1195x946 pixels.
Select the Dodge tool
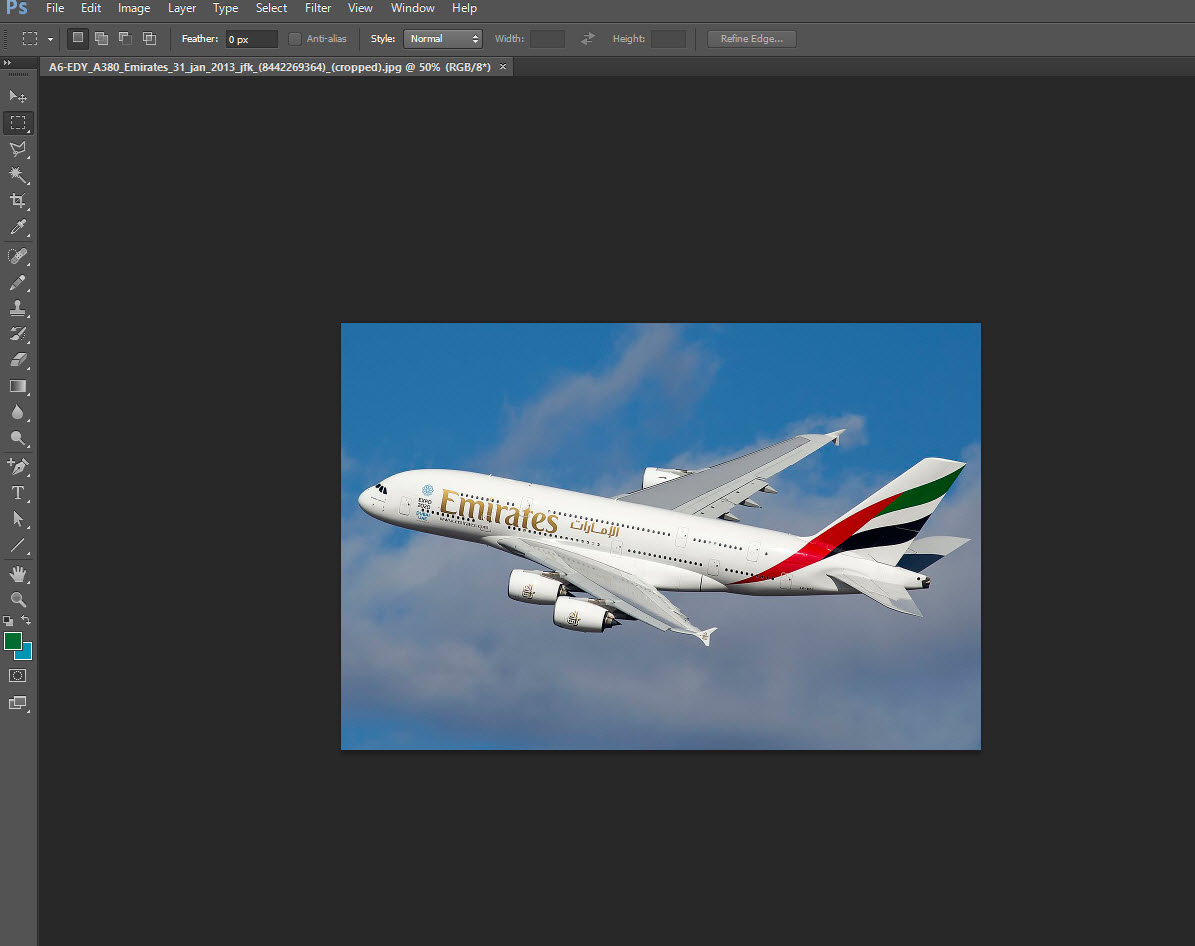[18, 438]
